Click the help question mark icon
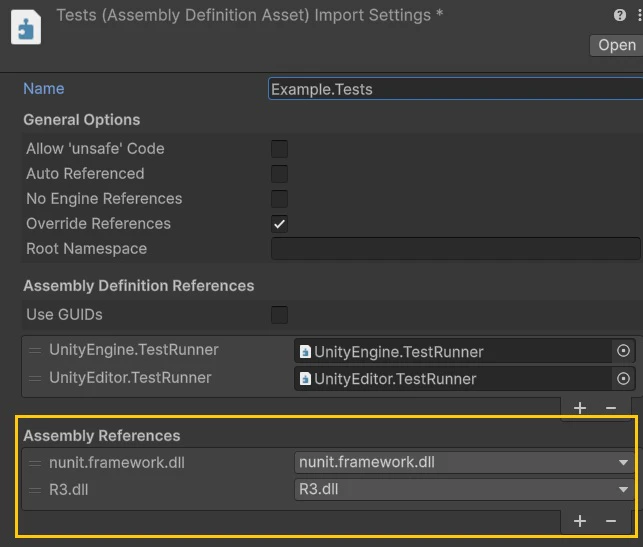This screenshot has width=643, height=547. pos(620,15)
